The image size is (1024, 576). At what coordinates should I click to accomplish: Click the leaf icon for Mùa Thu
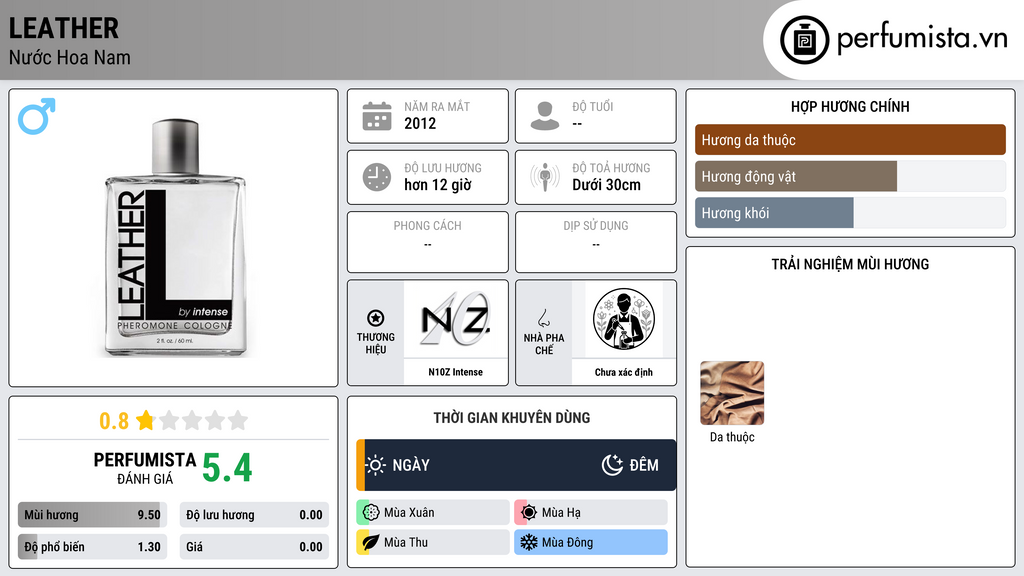(371, 542)
